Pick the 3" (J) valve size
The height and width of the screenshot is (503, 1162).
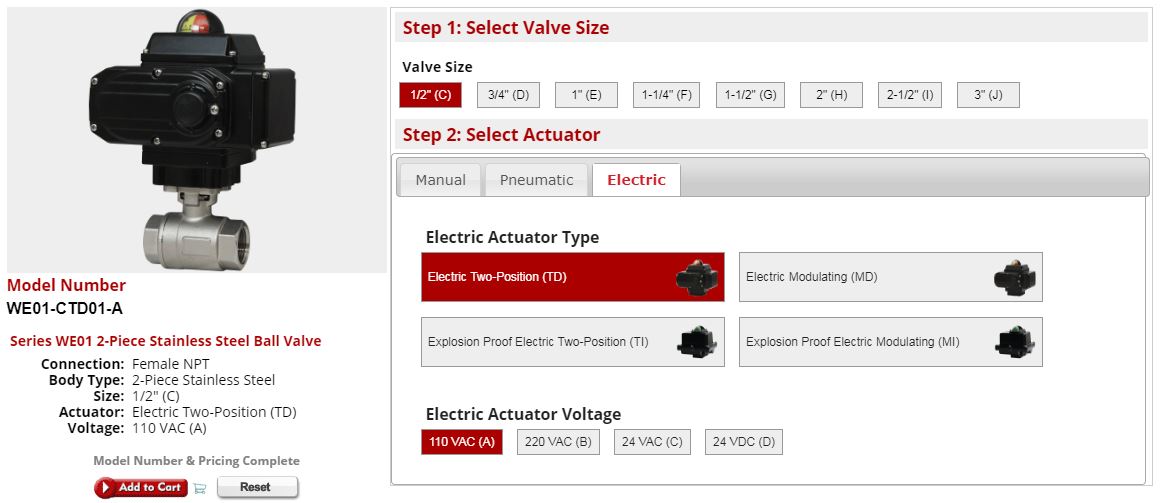coord(989,95)
